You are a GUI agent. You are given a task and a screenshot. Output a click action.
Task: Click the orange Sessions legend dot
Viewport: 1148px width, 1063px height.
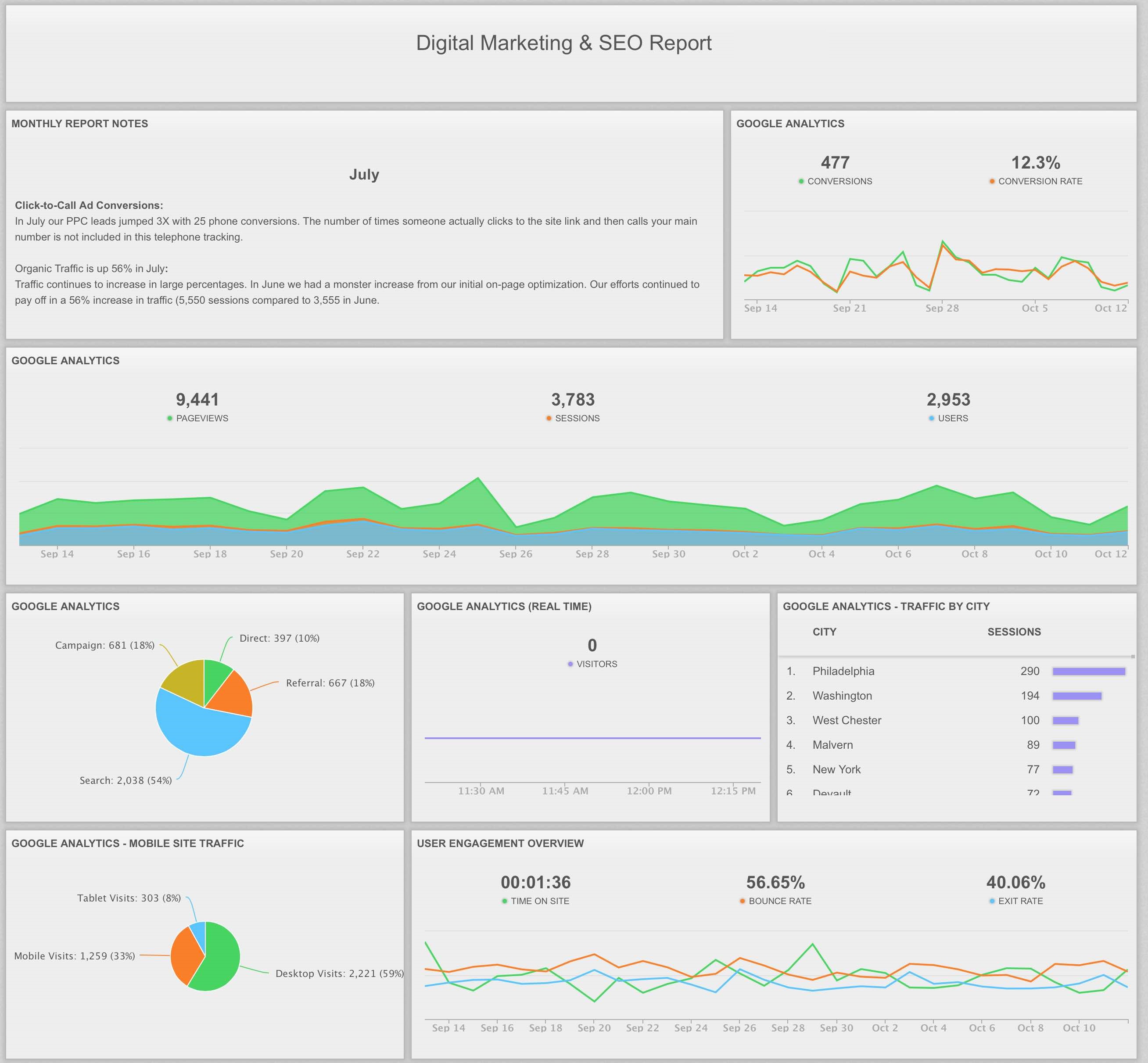[x=549, y=418]
